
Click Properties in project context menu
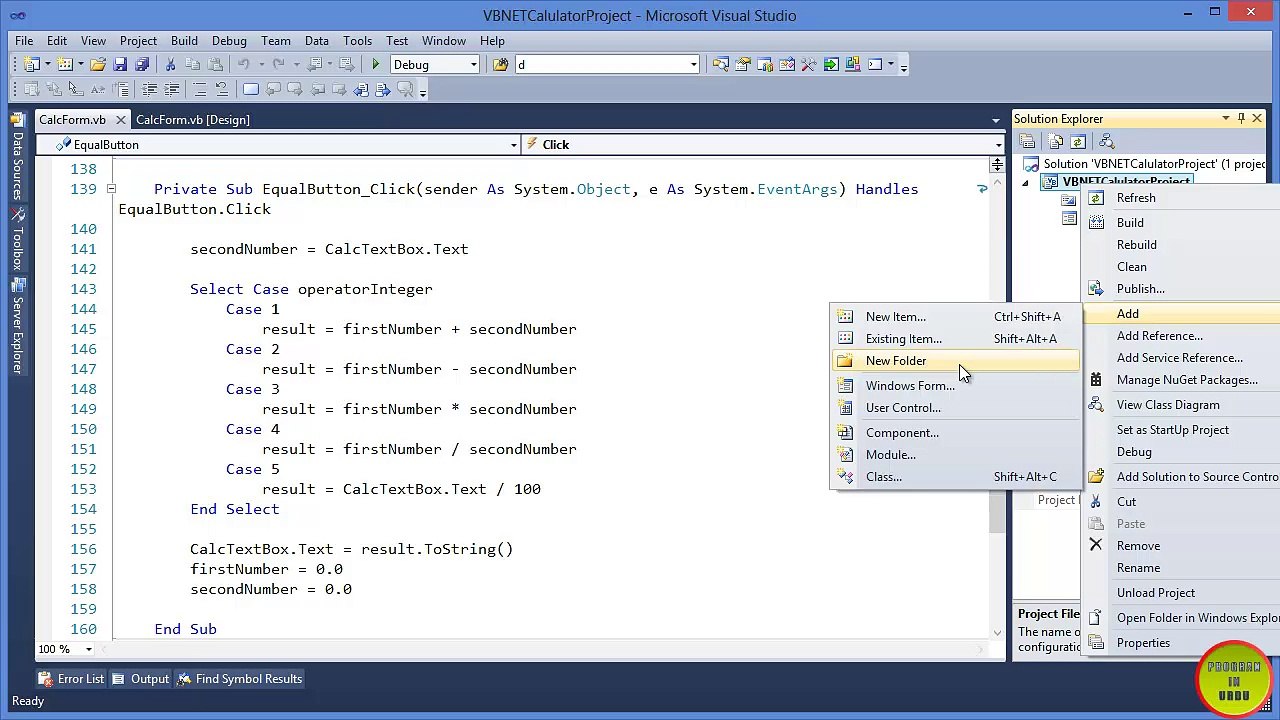pyautogui.click(x=1182, y=643)
